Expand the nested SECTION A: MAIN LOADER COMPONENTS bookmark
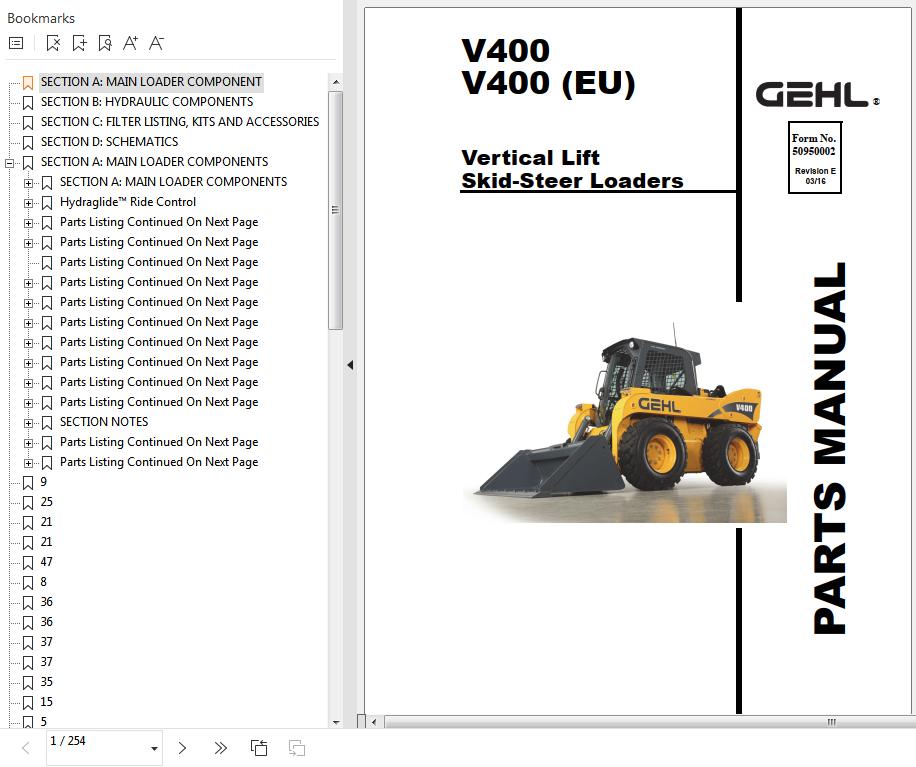Screen dimensions: 916x767 click(x=28, y=183)
